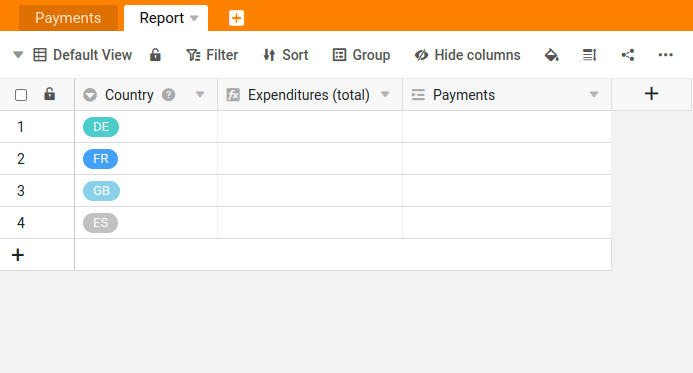Open the share view icon
Viewport: 693px width, 373px height.
tap(628, 55)
